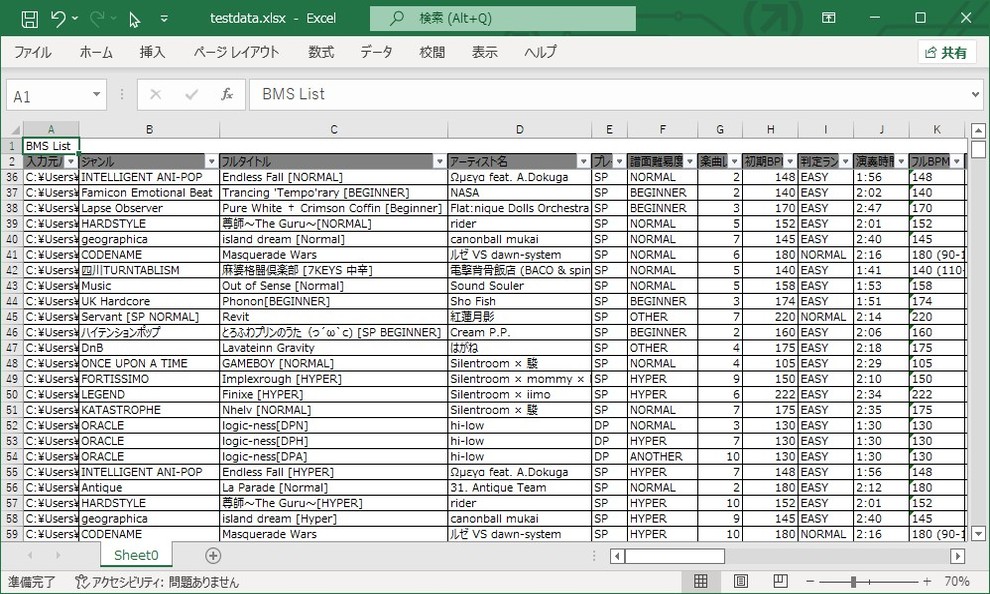Click horizontal scrollbar left arrow

pos(617,556)
